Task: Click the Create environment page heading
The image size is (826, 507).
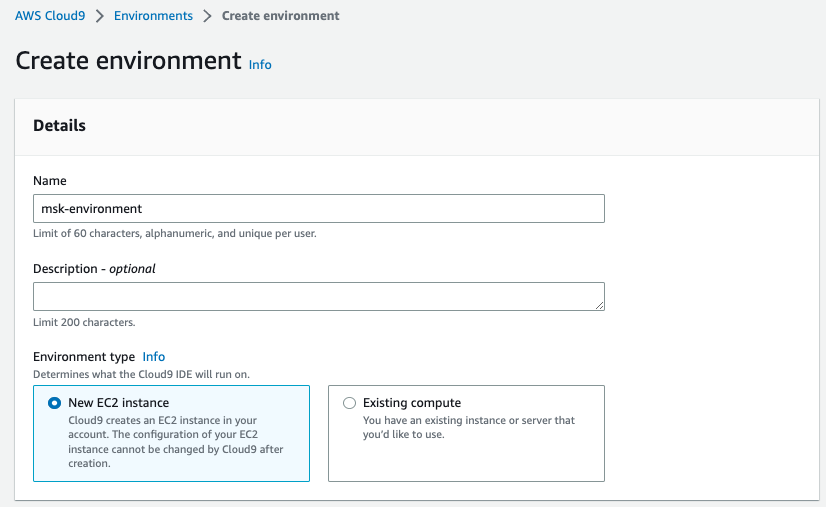Action: (x=129, y=61)
